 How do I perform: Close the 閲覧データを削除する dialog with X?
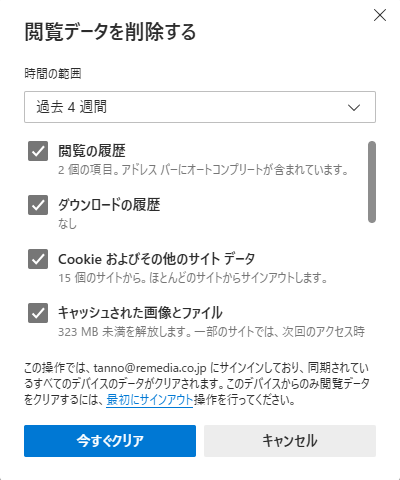[380, 15]
